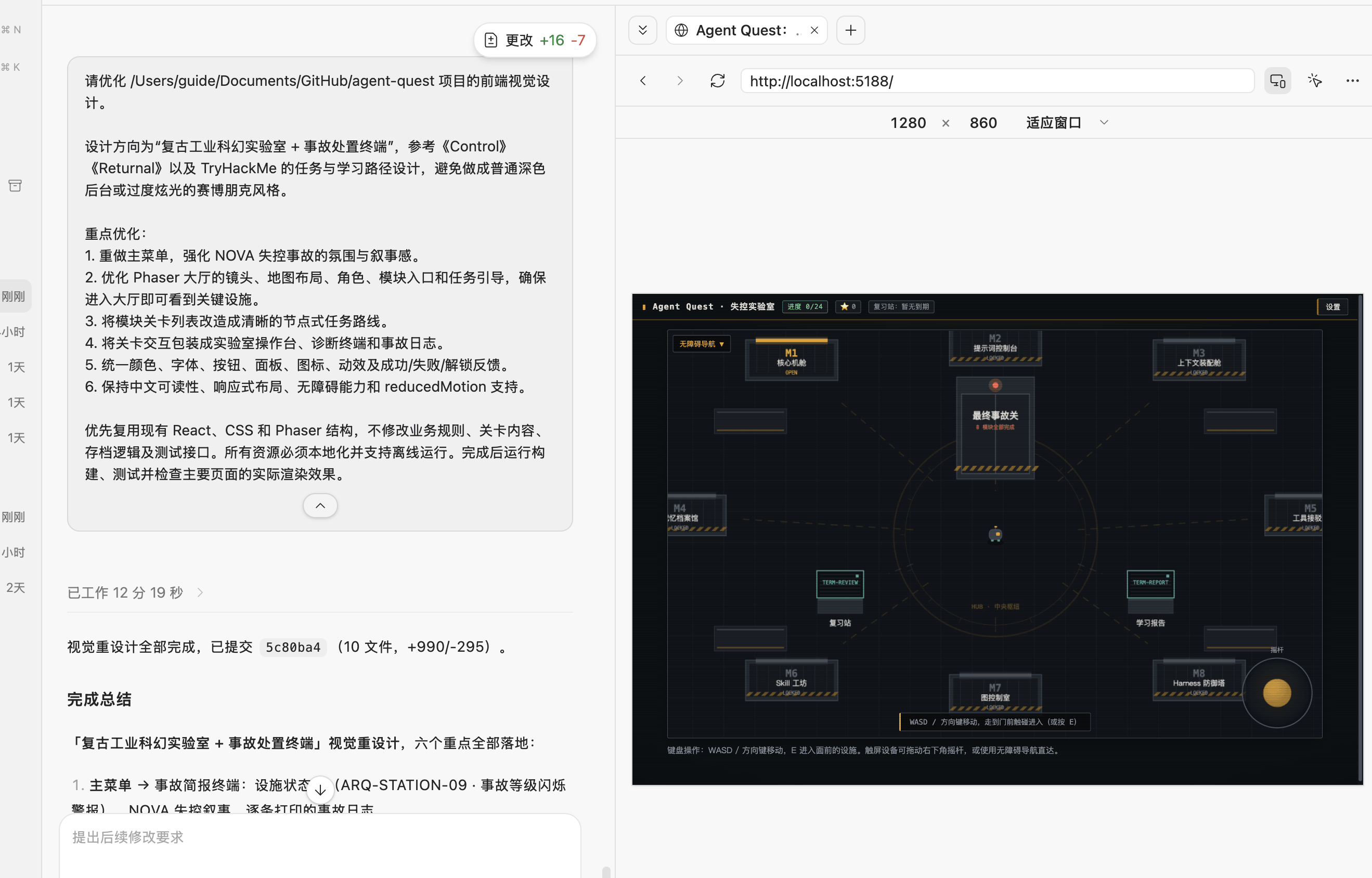Click the 最终事故关 gate

click(x=995, y=428)
